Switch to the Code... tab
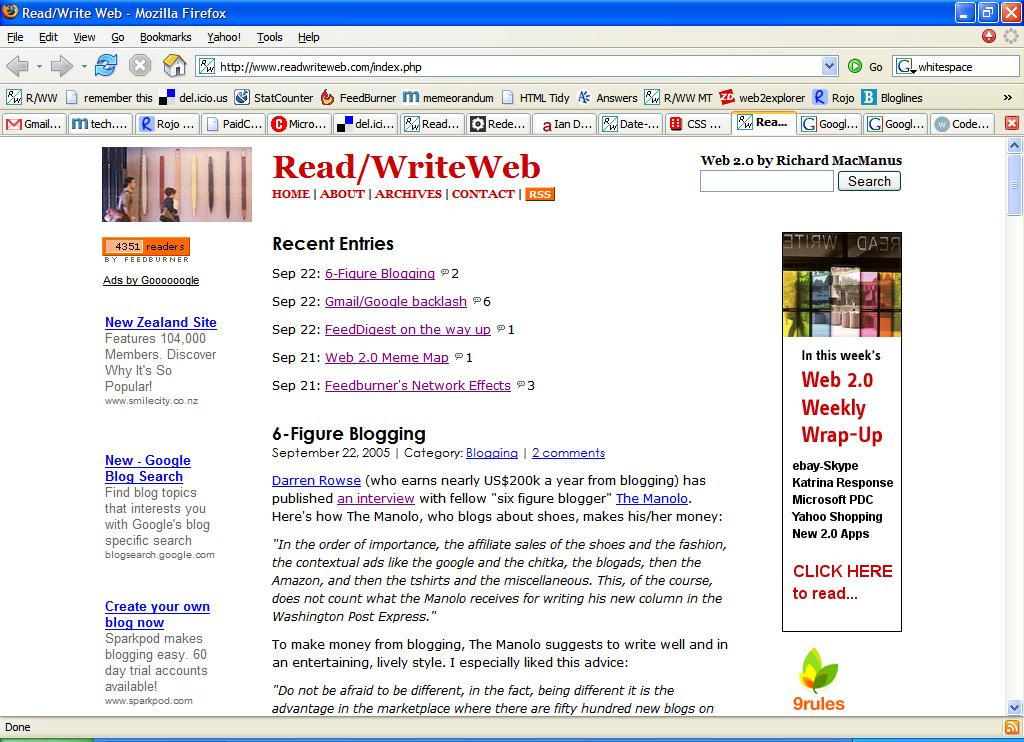 [x=963, y=123]
